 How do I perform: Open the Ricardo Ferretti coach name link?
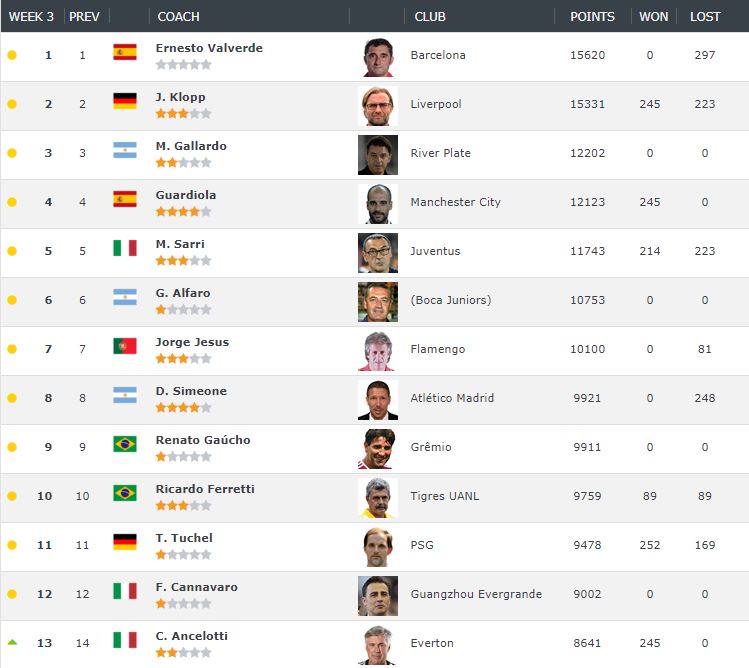coord(205,489)
